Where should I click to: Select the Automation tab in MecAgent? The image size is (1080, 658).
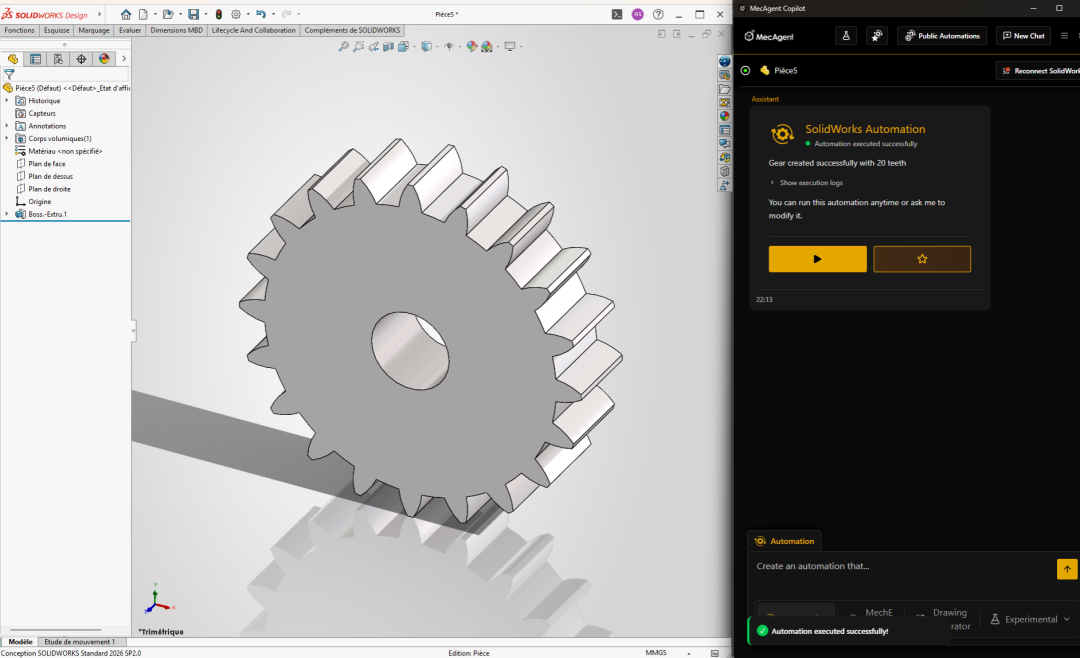[785, 541]
